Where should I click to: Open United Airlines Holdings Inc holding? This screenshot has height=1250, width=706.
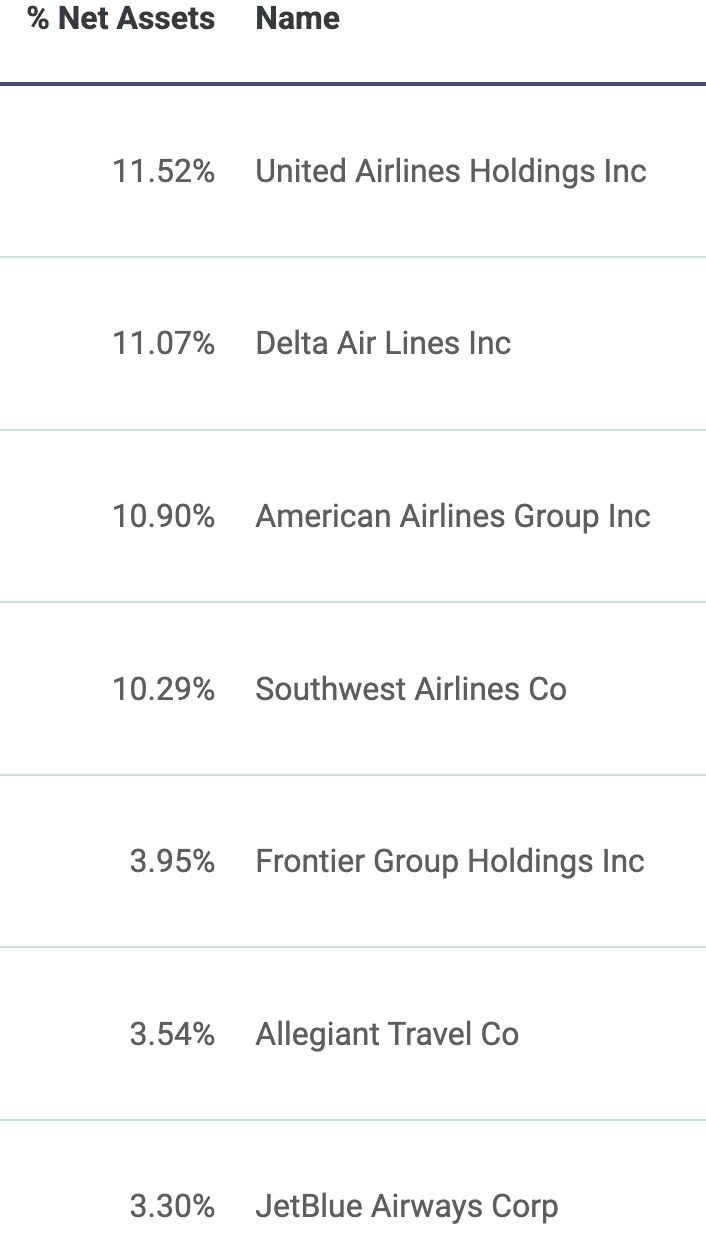pos(451,171)
